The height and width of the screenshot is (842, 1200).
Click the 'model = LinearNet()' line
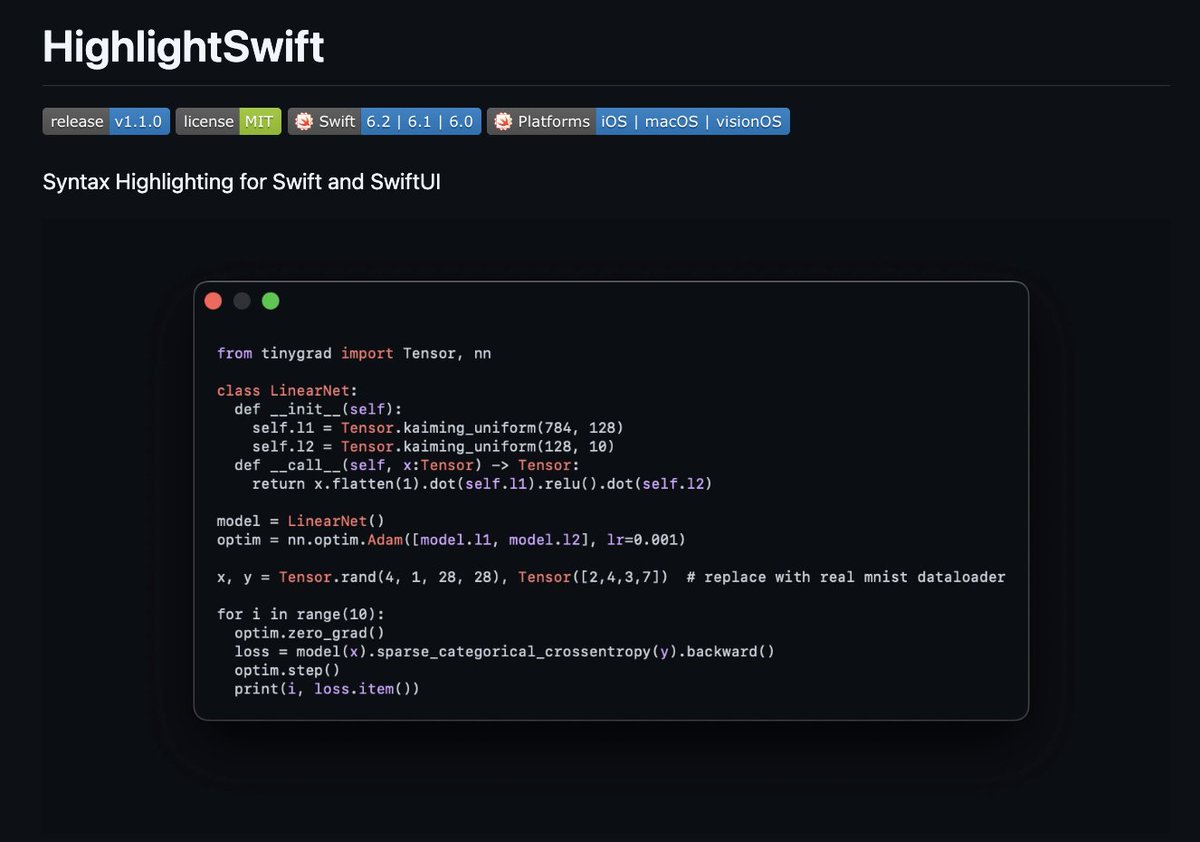[x=301, y=521]
